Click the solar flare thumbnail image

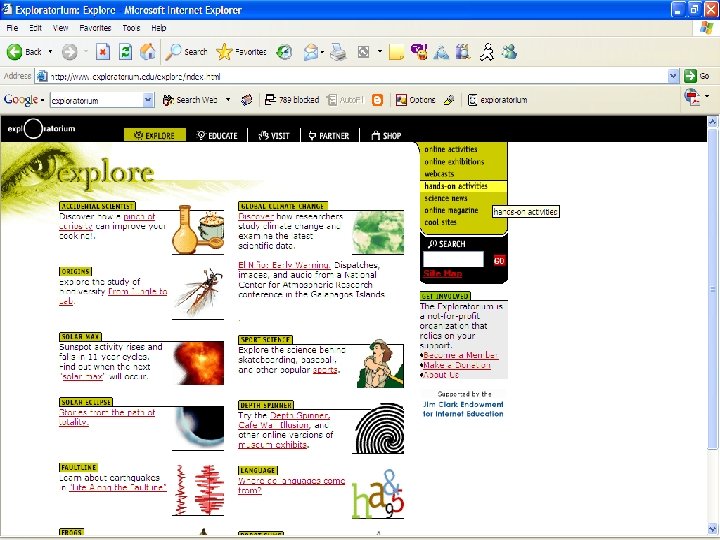point(198,363)
